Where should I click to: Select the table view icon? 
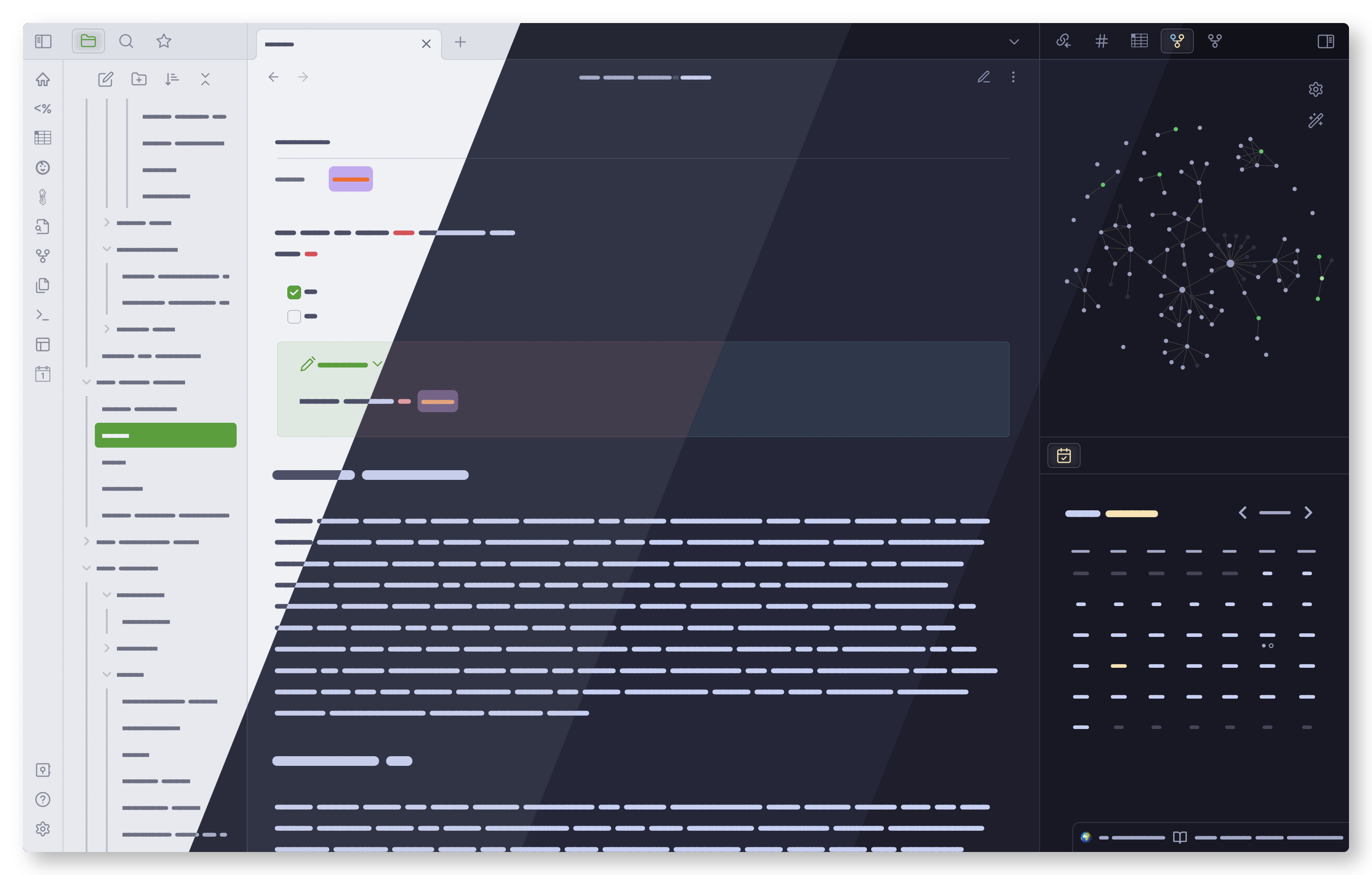click(x=1140, y=40)
